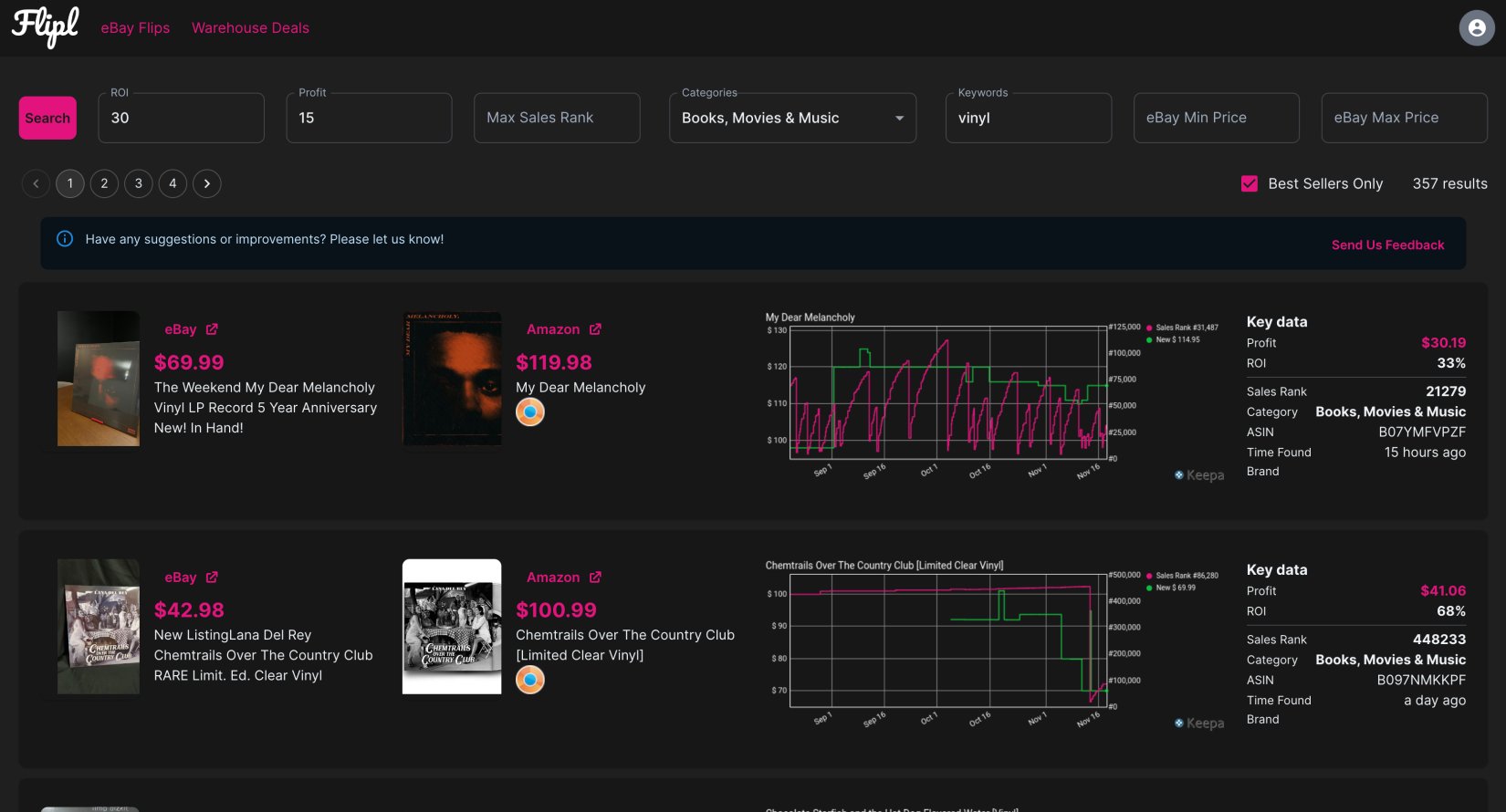
Task: Click the browser icon under My Dear Melancholy
Action: click(530, 412)
